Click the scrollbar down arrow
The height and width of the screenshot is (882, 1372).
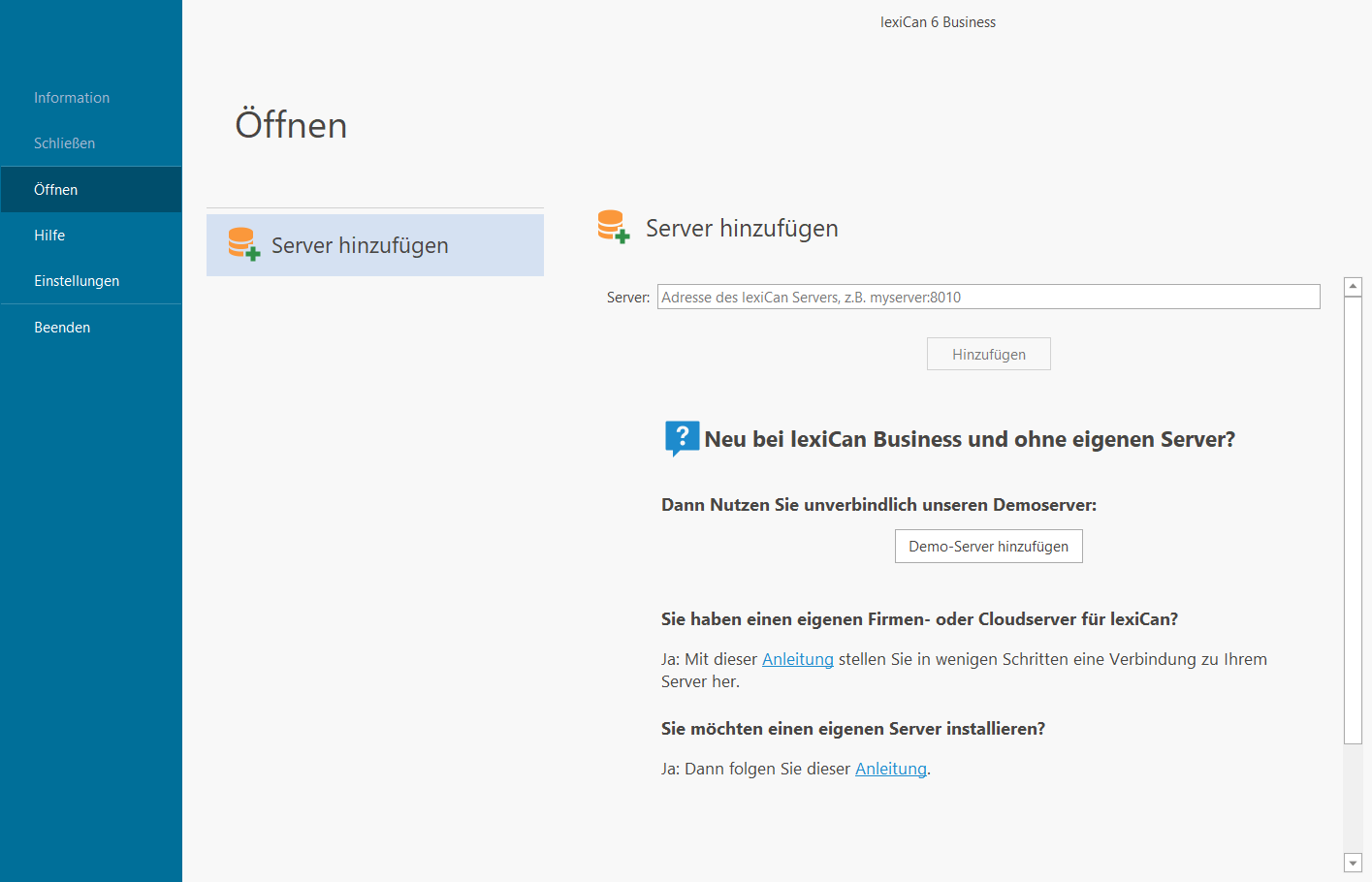[x=1353, y=863]
